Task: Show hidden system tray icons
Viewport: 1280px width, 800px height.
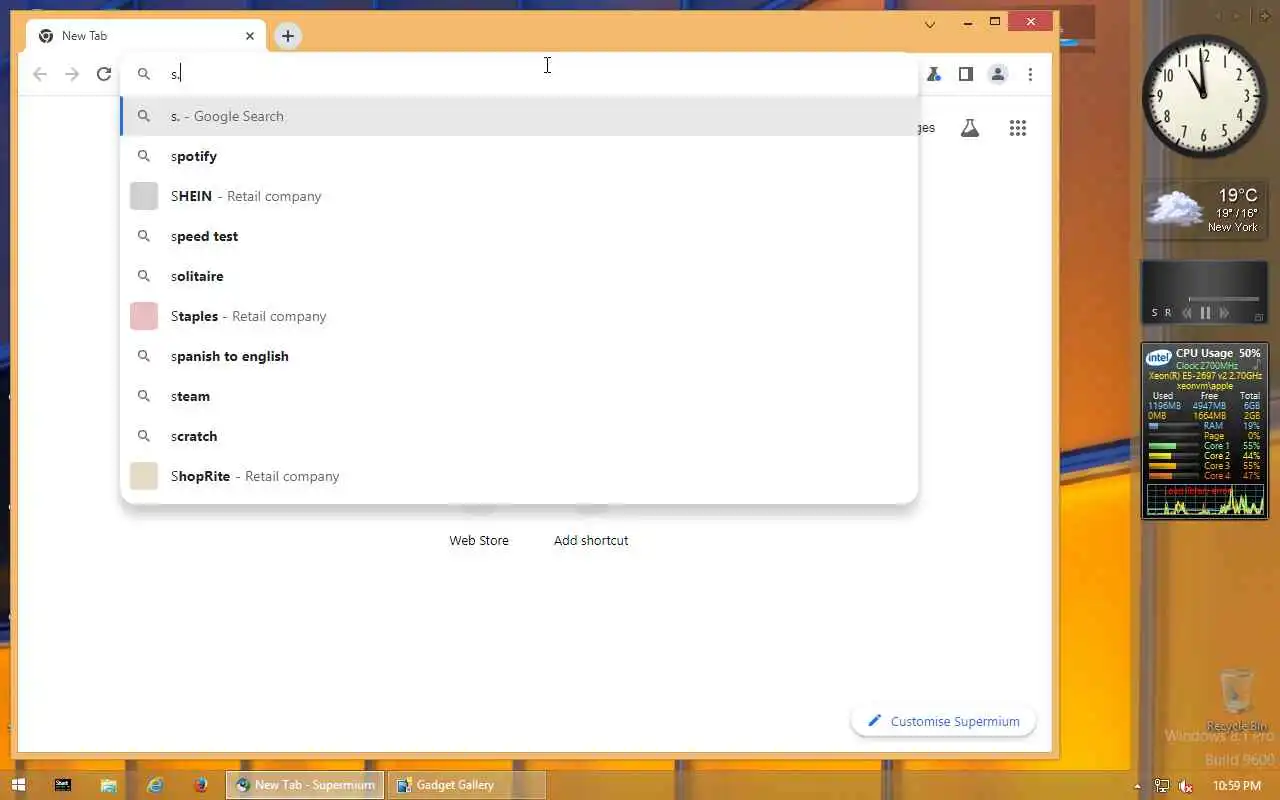Action: [1138, 786]
